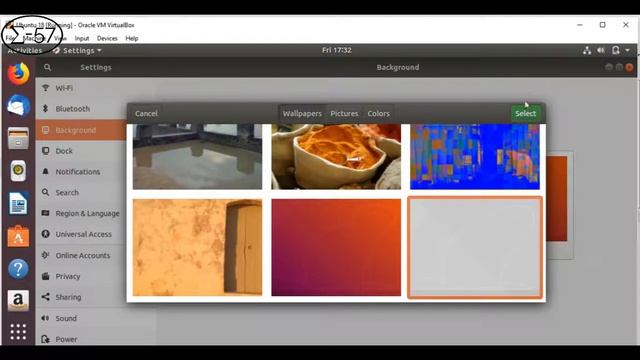The image size is (640, 360).
Task: Switch to the Pictures tab
Action: (344, 113)
